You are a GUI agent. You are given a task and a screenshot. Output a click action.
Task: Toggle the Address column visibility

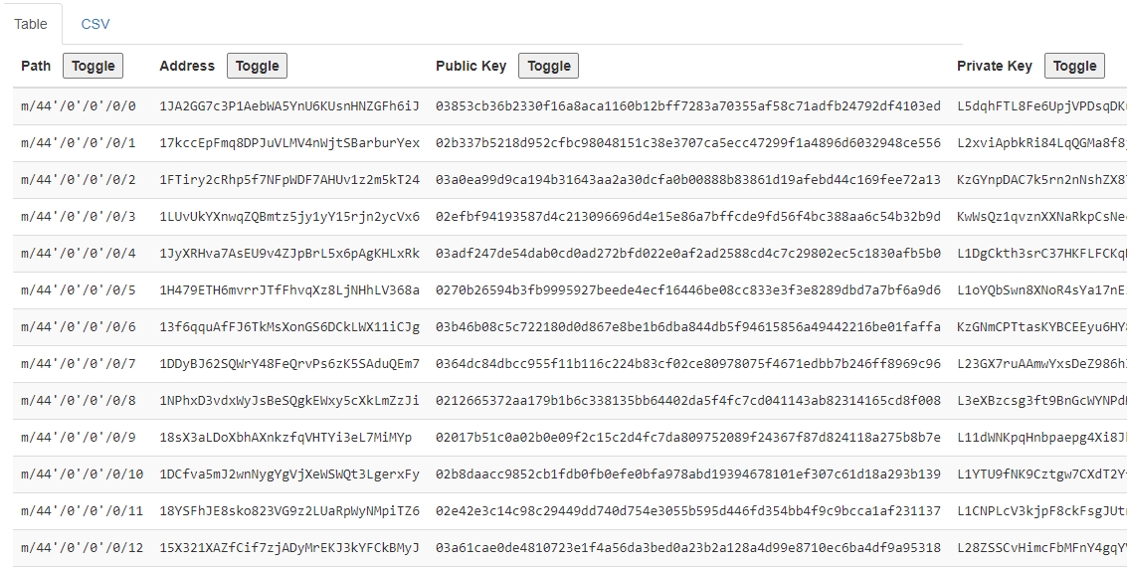point(257,66)
